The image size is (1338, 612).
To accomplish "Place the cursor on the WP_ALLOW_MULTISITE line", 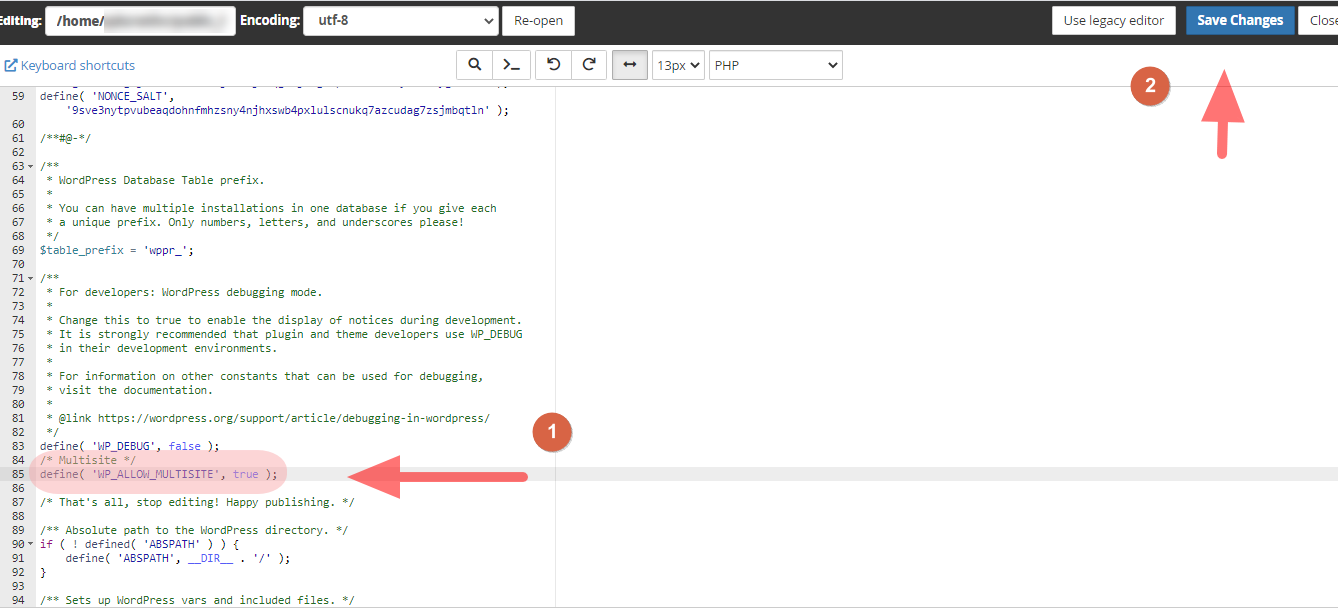I will tap(158, 474).
